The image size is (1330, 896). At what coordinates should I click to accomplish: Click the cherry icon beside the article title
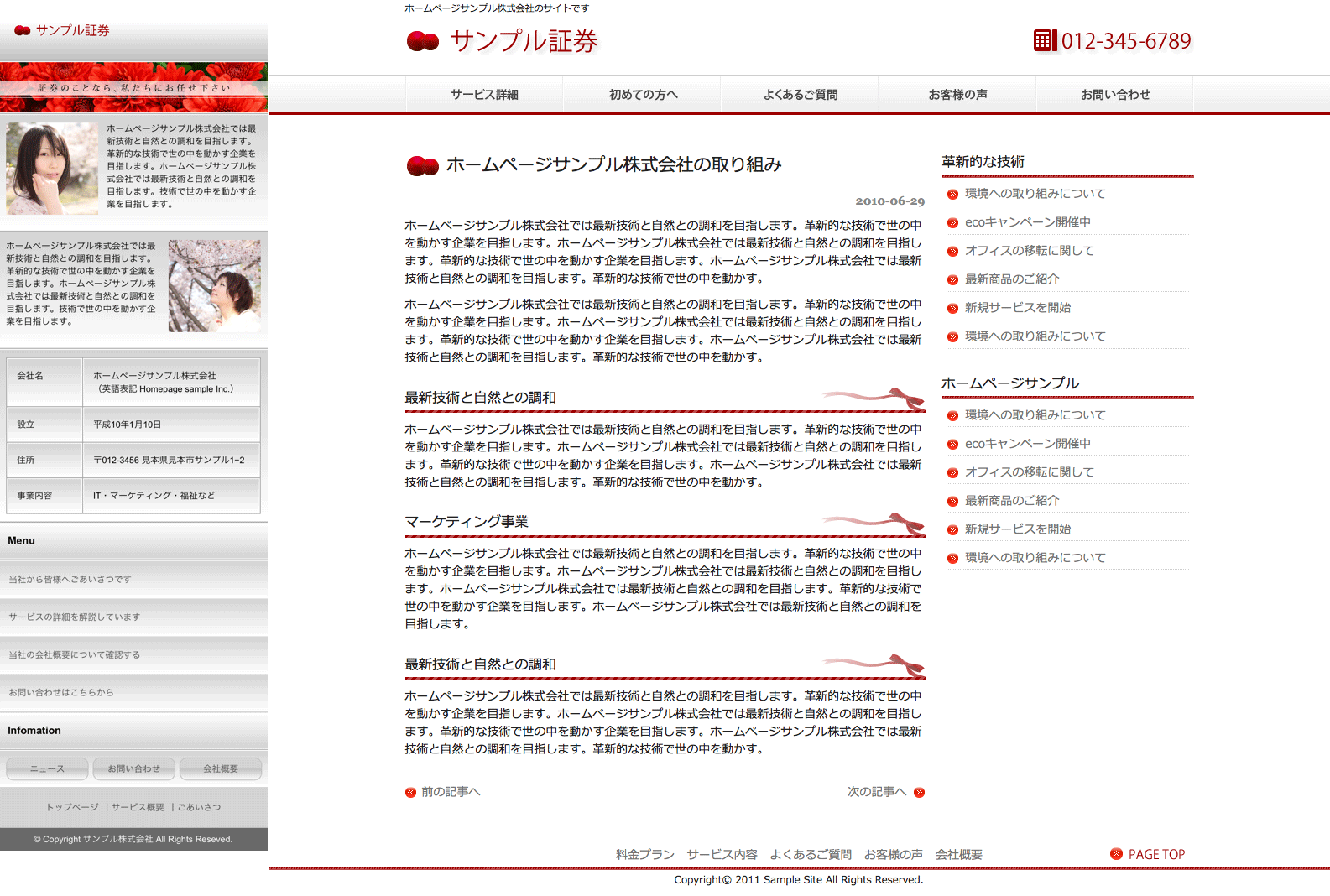coord(423,166)
